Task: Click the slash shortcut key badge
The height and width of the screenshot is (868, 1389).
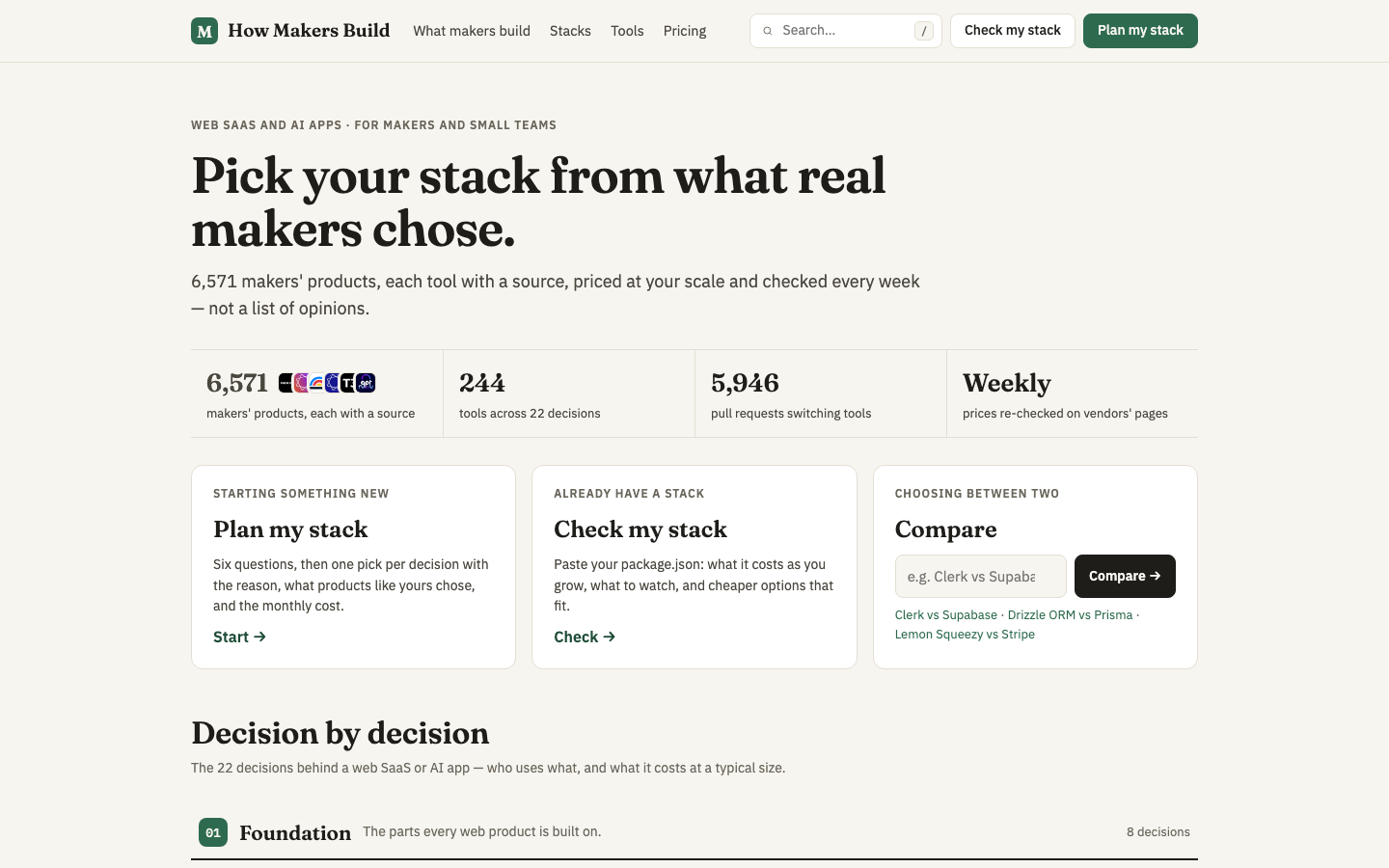Action: click(x=924, y=31)
